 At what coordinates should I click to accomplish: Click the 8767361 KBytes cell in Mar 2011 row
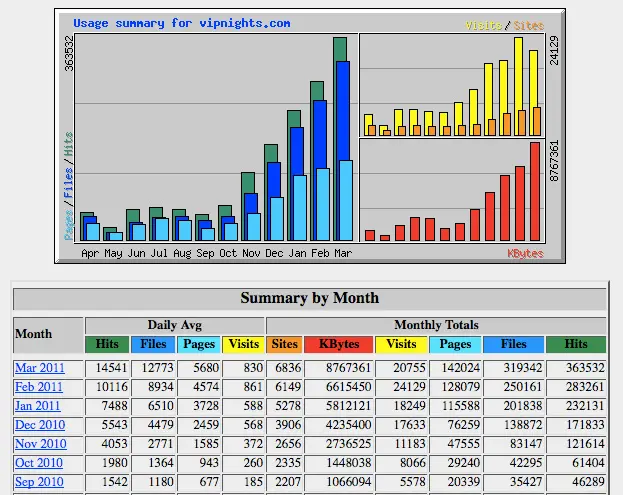(339, 368)
